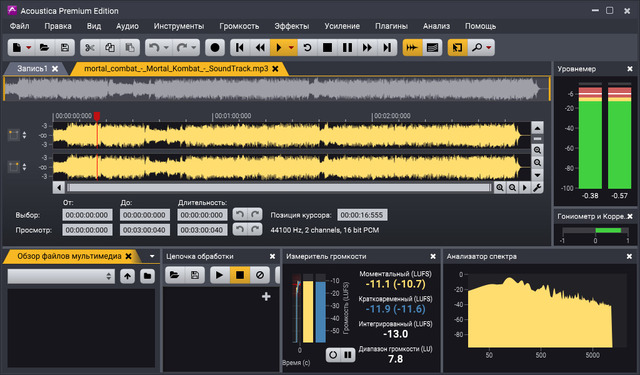The height and width of the screenshot is (375, 640).
Task: Open the Анализ menu
Action: point(436,26)
